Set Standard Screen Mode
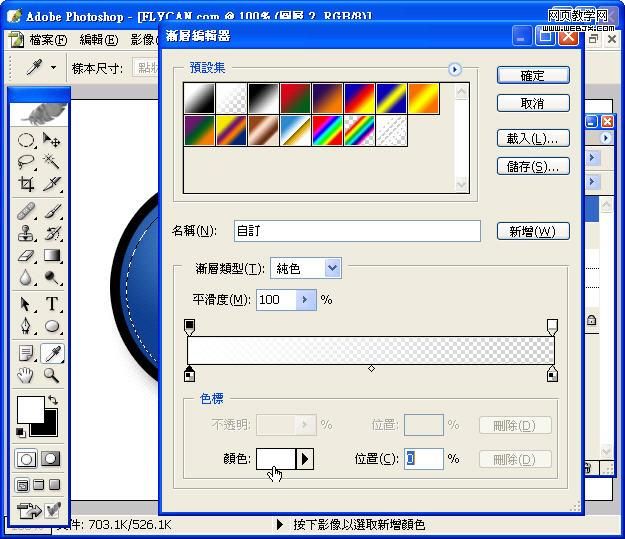 pos(22,485)
